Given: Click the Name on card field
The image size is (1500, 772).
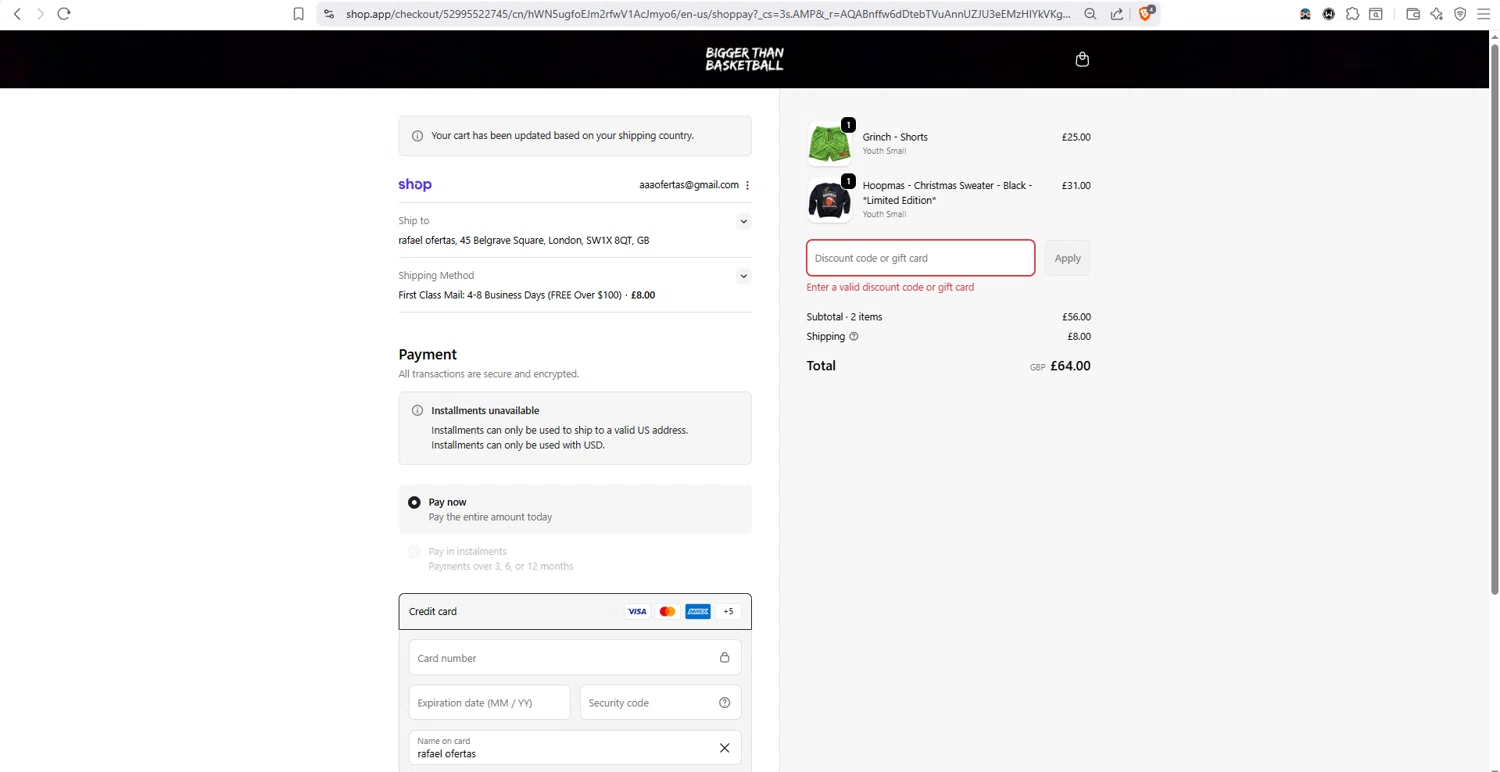Looking at the screenshot, I should coord(575,748).
